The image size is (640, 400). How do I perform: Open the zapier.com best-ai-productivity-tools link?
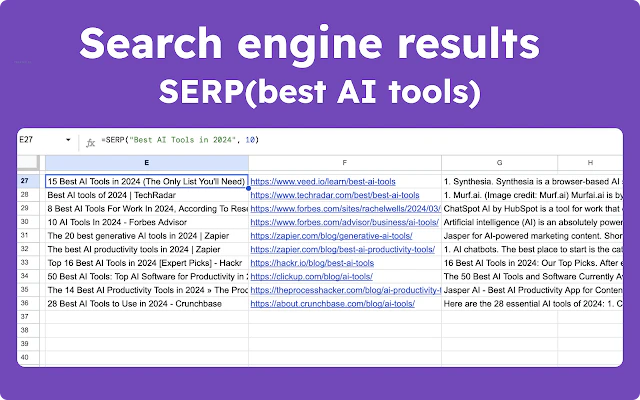(342, 249)
